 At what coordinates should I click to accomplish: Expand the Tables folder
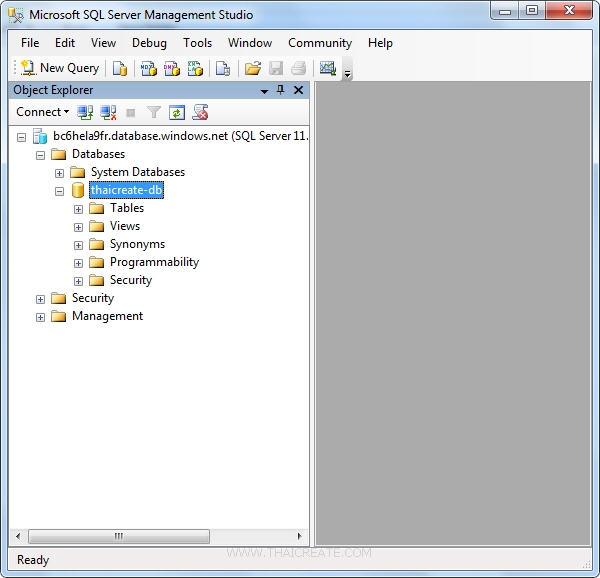tap(78, 209)
